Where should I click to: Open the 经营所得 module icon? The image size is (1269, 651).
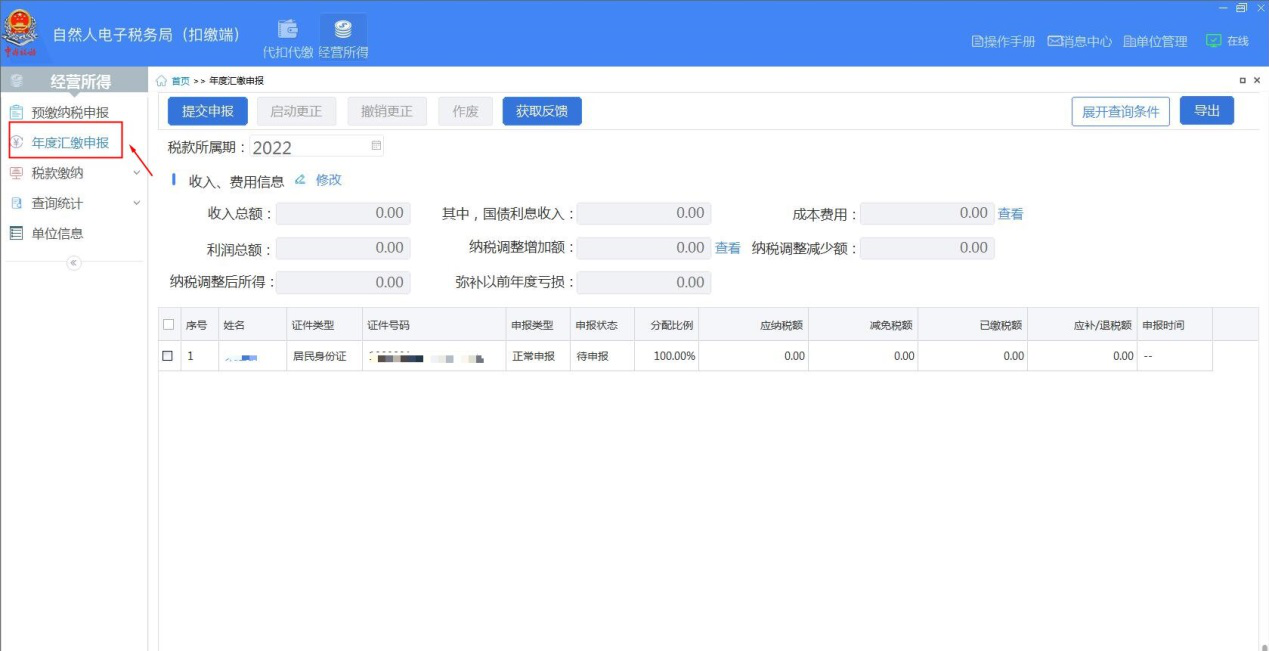343,38
